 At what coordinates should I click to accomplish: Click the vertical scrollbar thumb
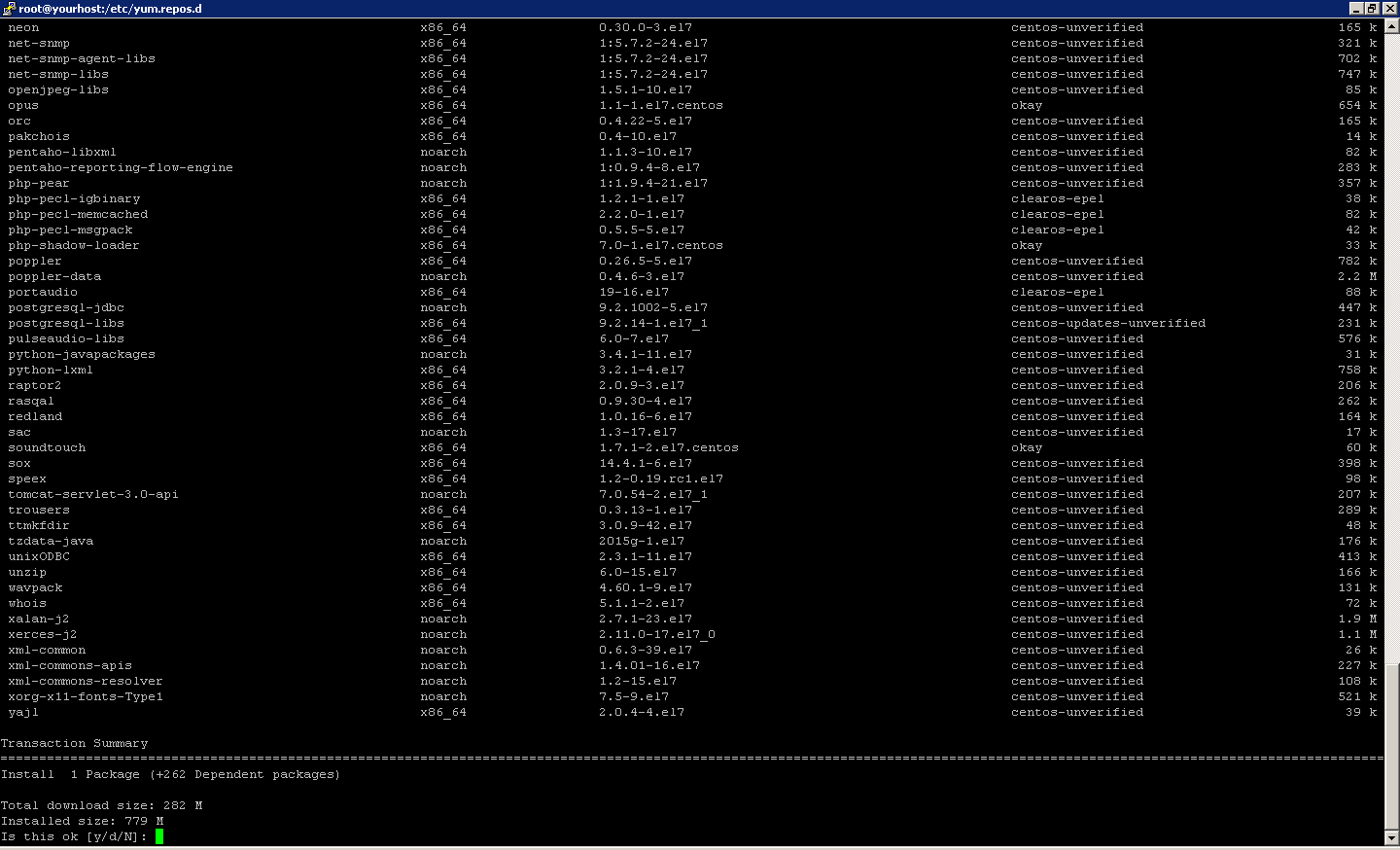coord(1392,747)
